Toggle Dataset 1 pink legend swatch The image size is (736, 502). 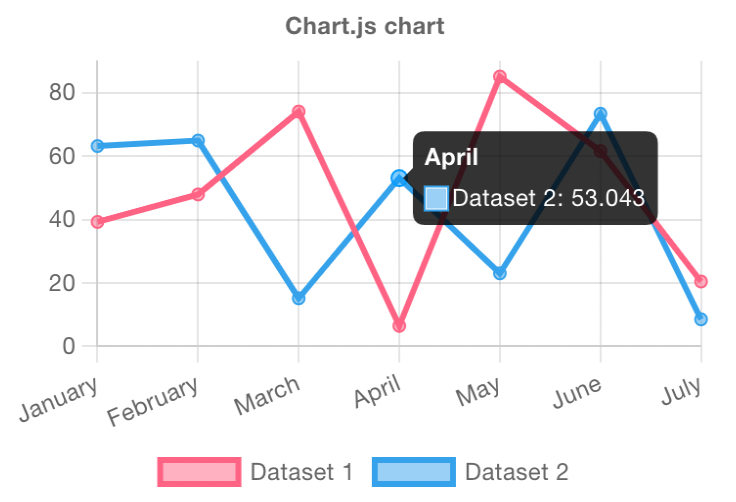coord(199,472)
